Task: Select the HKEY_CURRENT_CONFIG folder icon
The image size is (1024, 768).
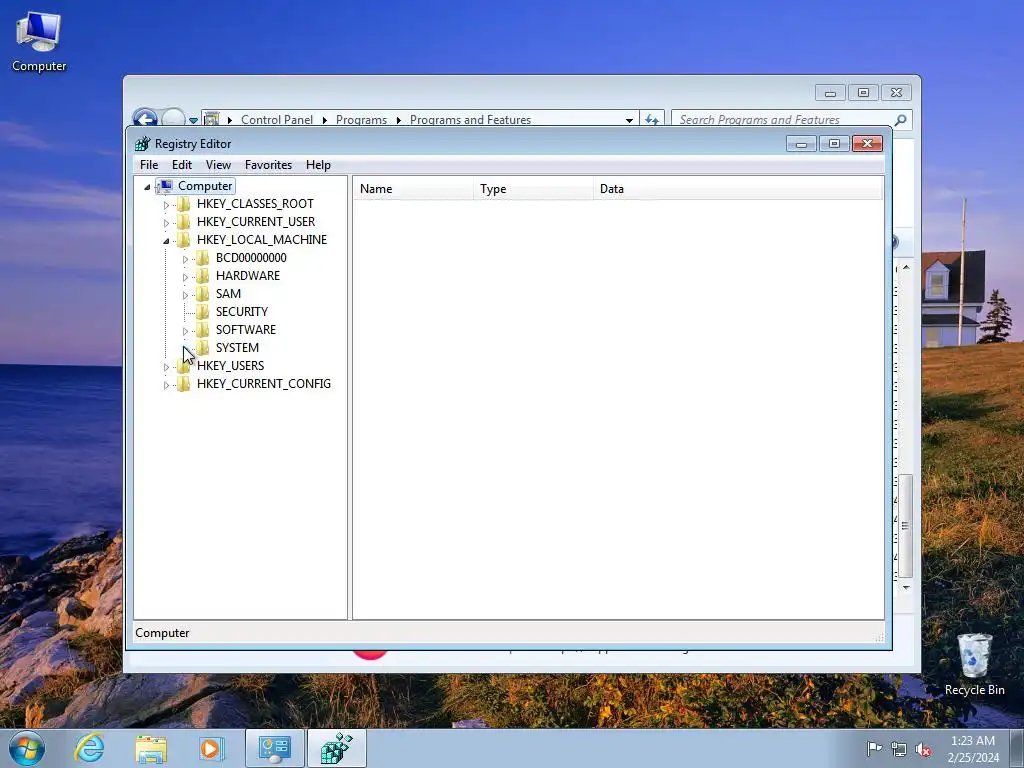Action: point(184,383)
